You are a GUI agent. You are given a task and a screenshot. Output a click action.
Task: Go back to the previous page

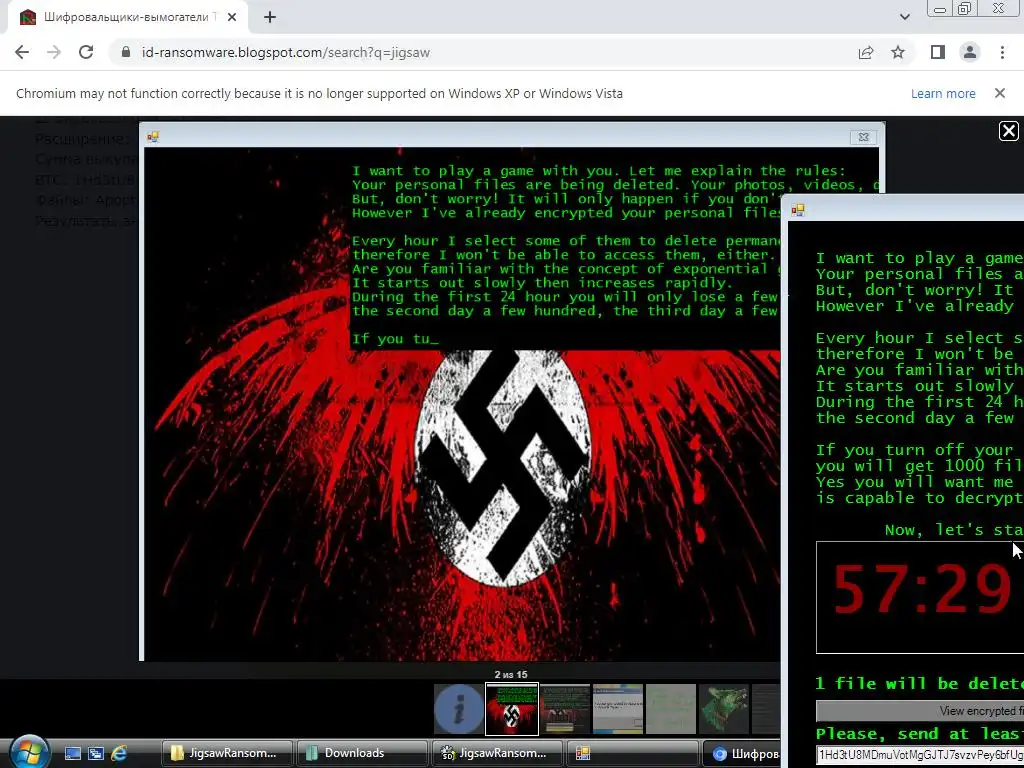tap(22, 52)
